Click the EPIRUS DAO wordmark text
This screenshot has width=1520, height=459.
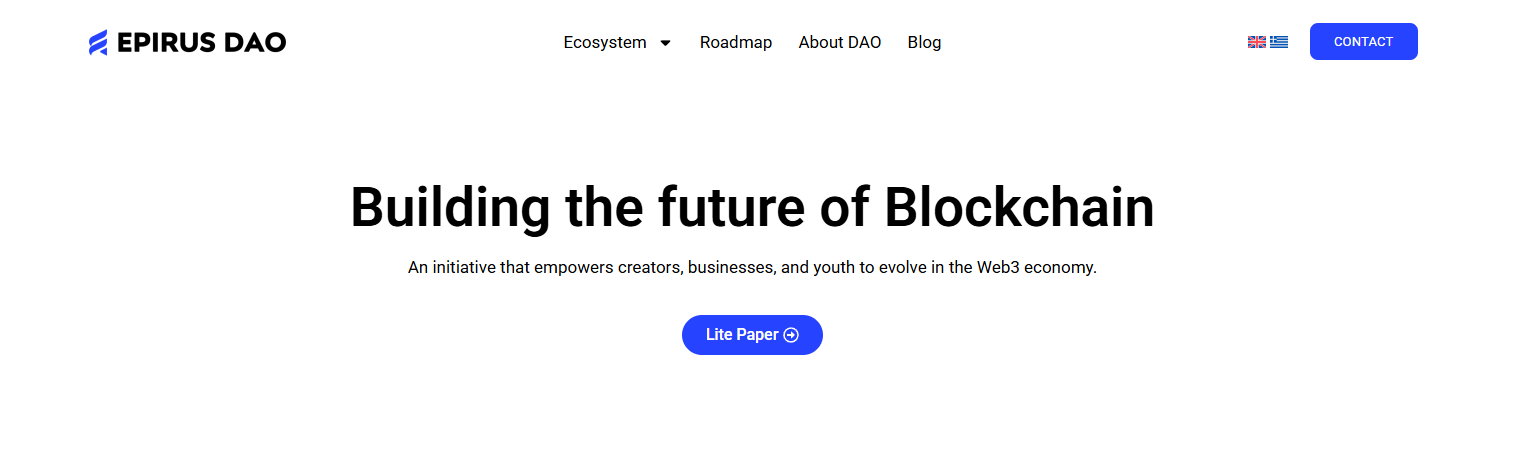pos(201,42)
